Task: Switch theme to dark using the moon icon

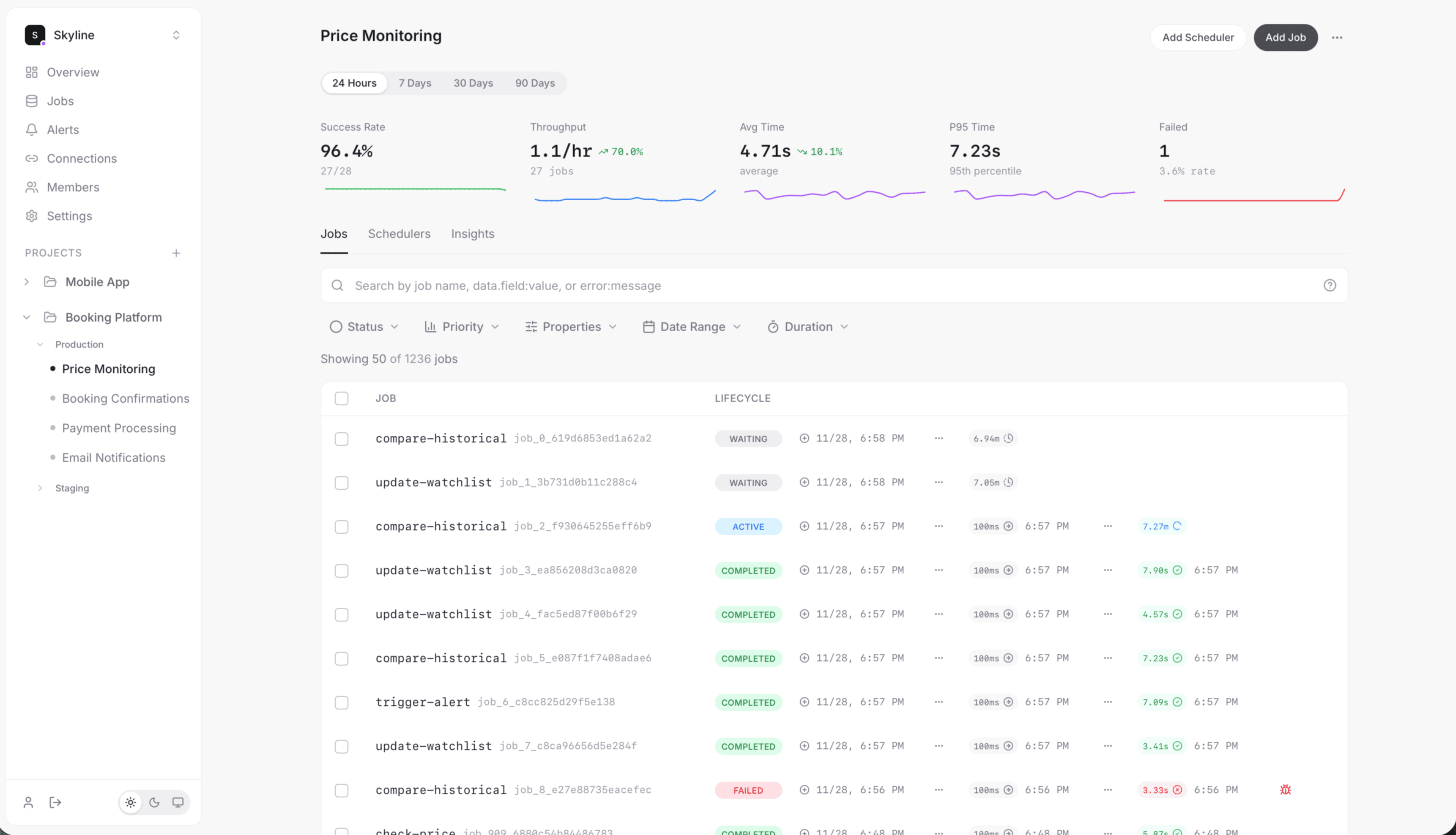Action: pos(154,802)
